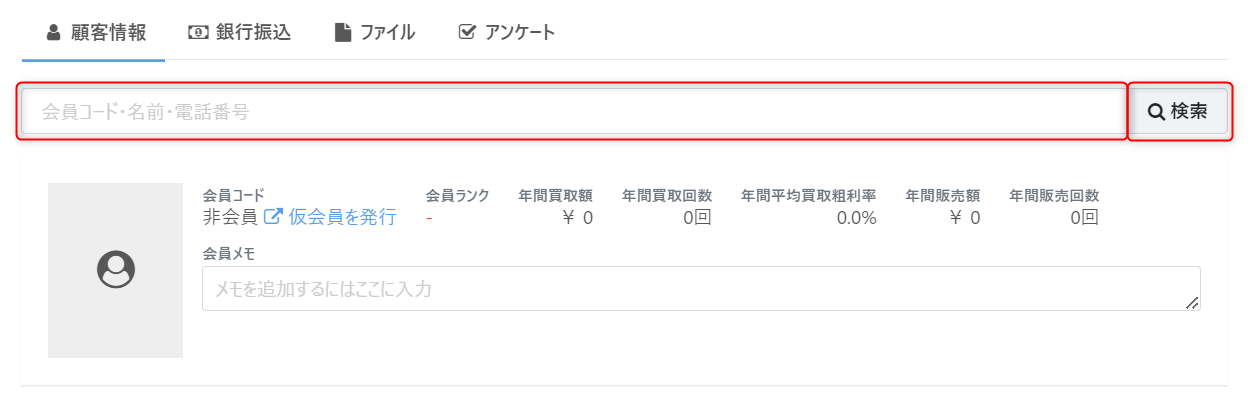This screenshot has height=413, width=1251.
Task: Click the 年間平均買取粗利率 0.0% value
Action: coord(856,217)
